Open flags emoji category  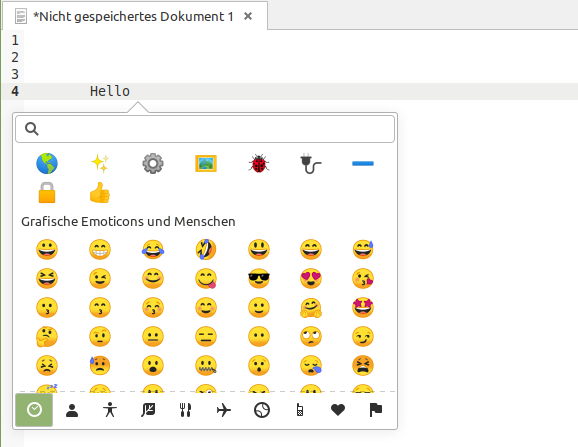point(376,410)
